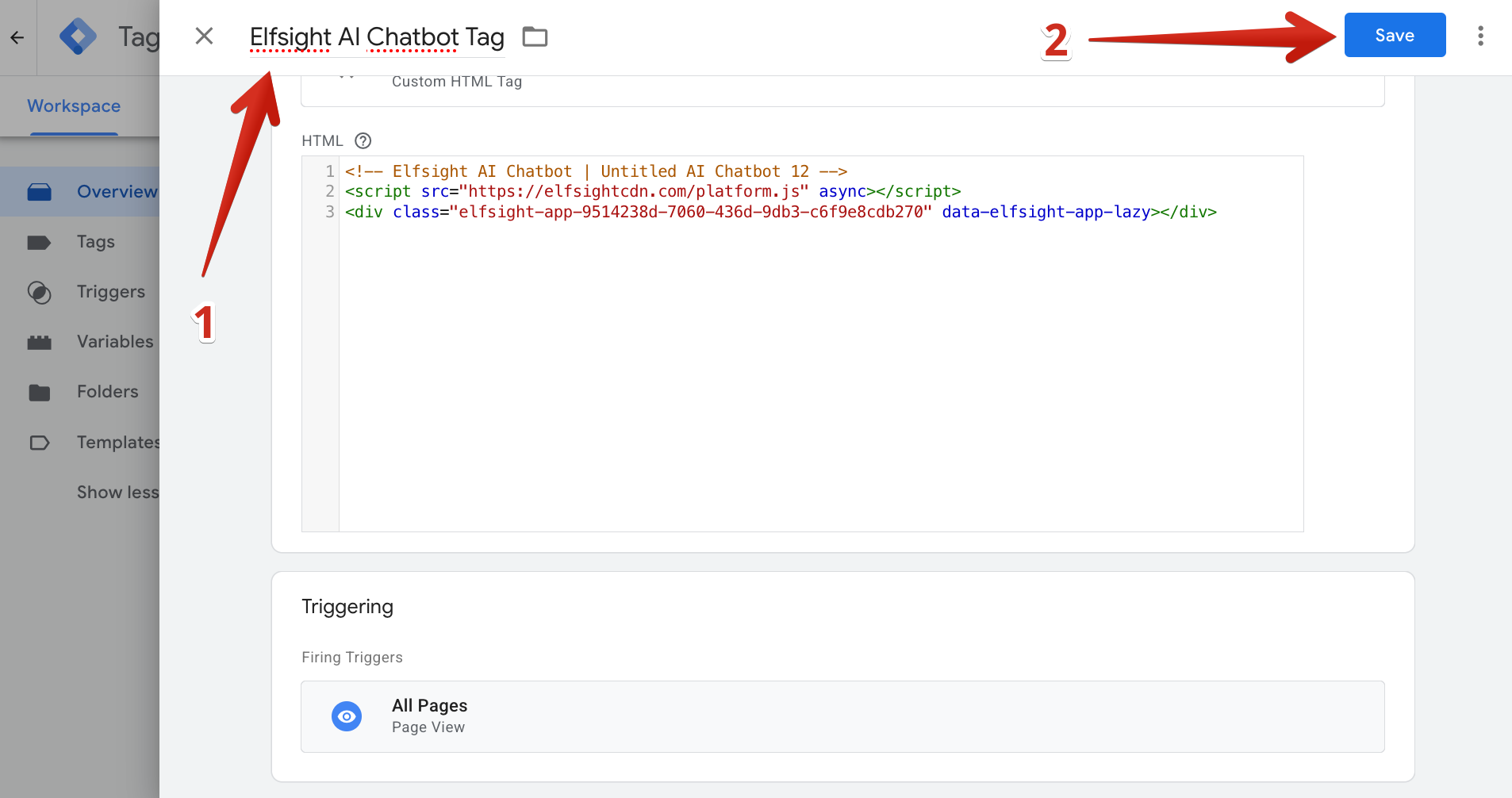
Task: Open Tags in the sidebar
Action: (x=79, y=242)
